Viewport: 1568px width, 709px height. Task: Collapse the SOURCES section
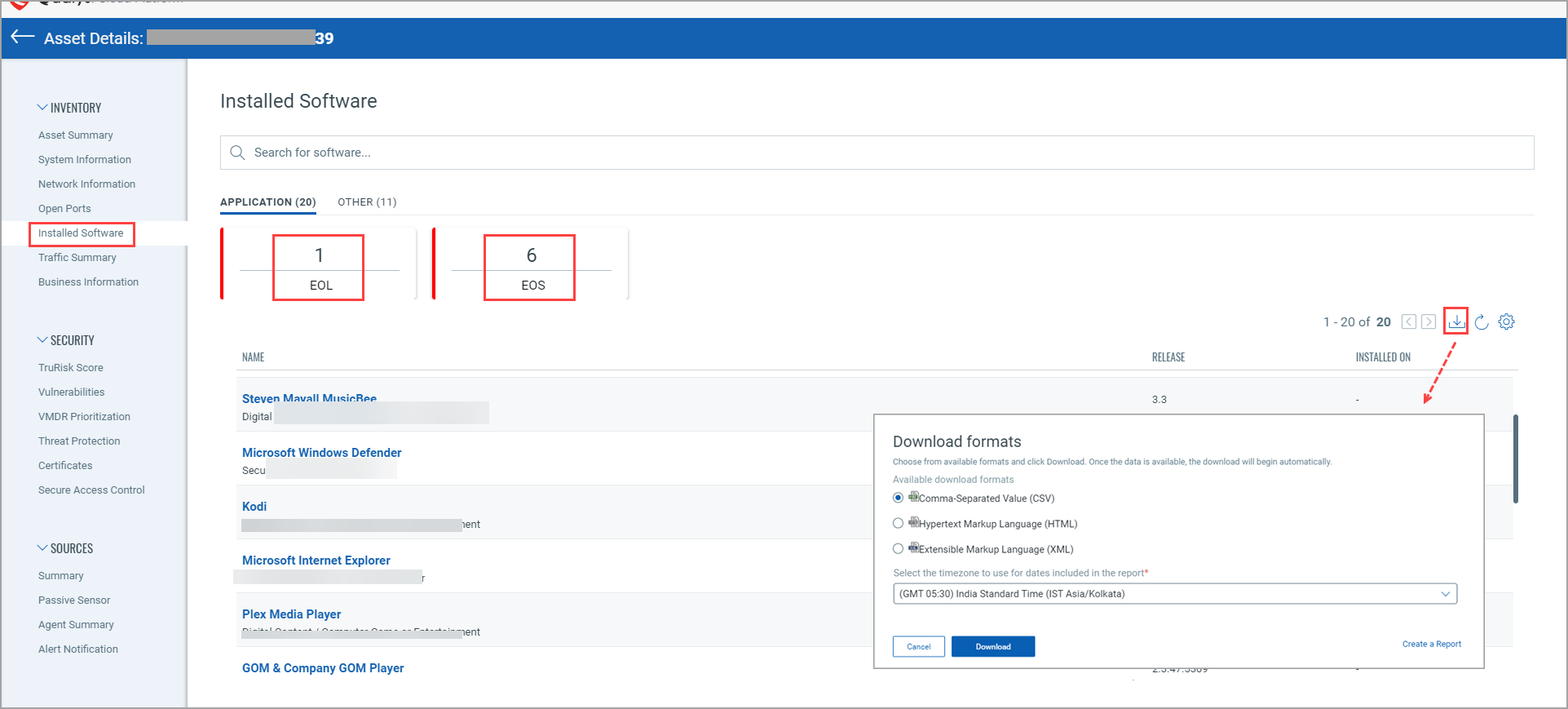65,548
